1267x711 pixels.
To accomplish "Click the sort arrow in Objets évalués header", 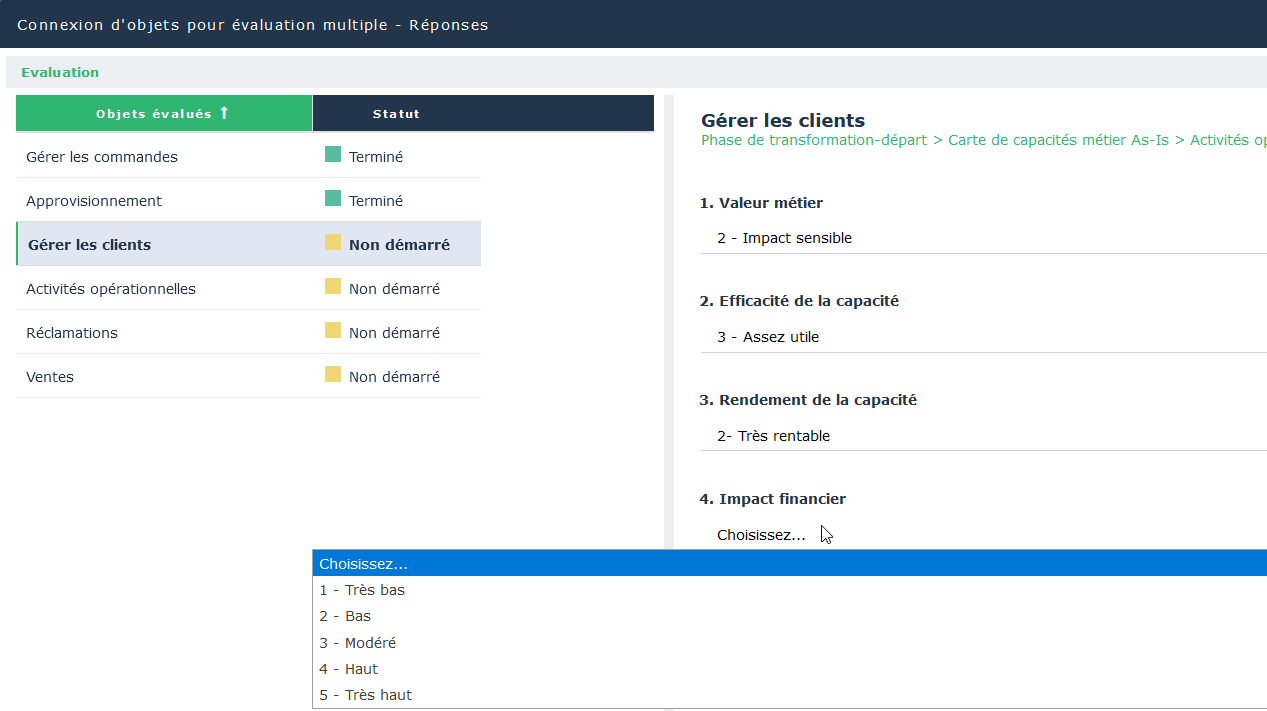I will click(x=224, y=113).
